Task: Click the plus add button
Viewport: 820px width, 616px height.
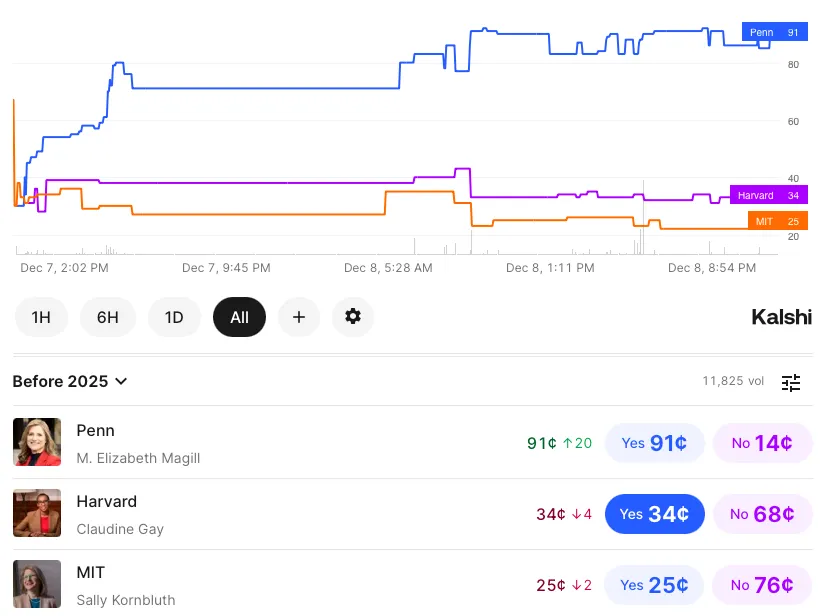Action: tap(299, 317)
